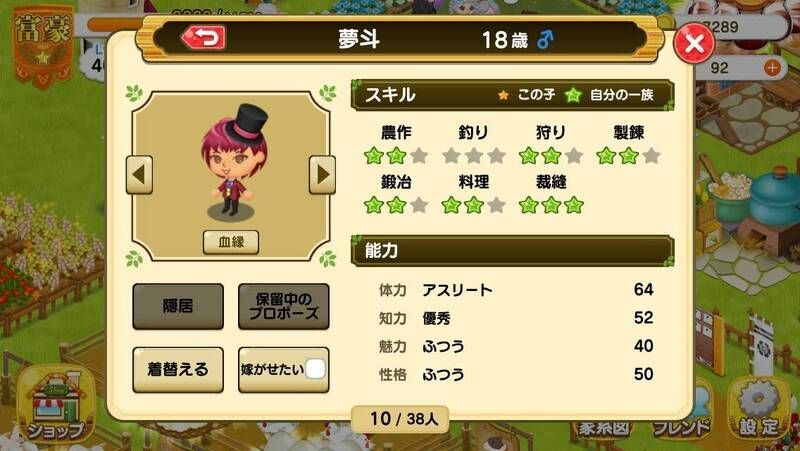
Task: Click the 着替える change clothes button
Action: point(178,370)
